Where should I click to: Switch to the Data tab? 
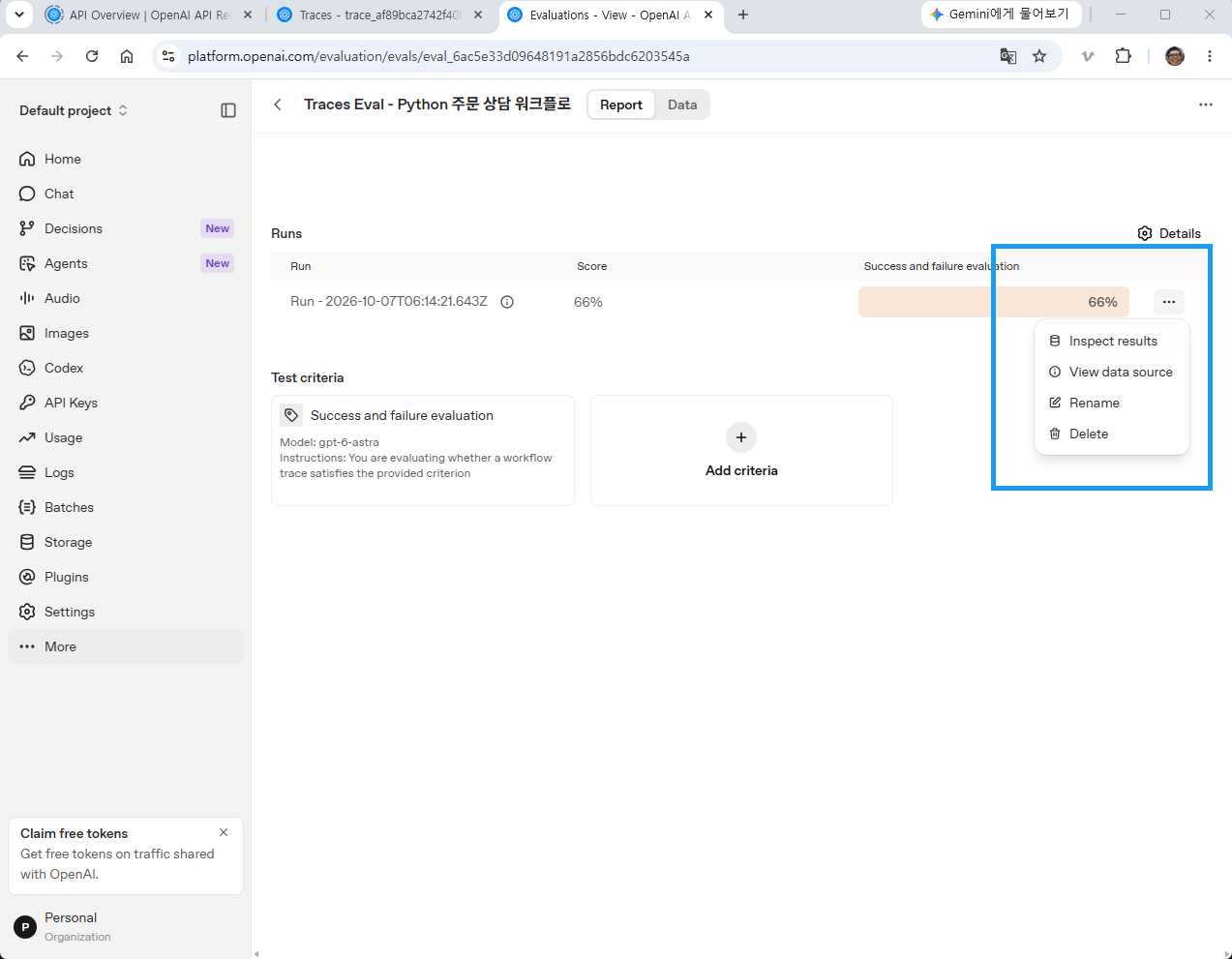pyautogui.click(x=682, y=105)
